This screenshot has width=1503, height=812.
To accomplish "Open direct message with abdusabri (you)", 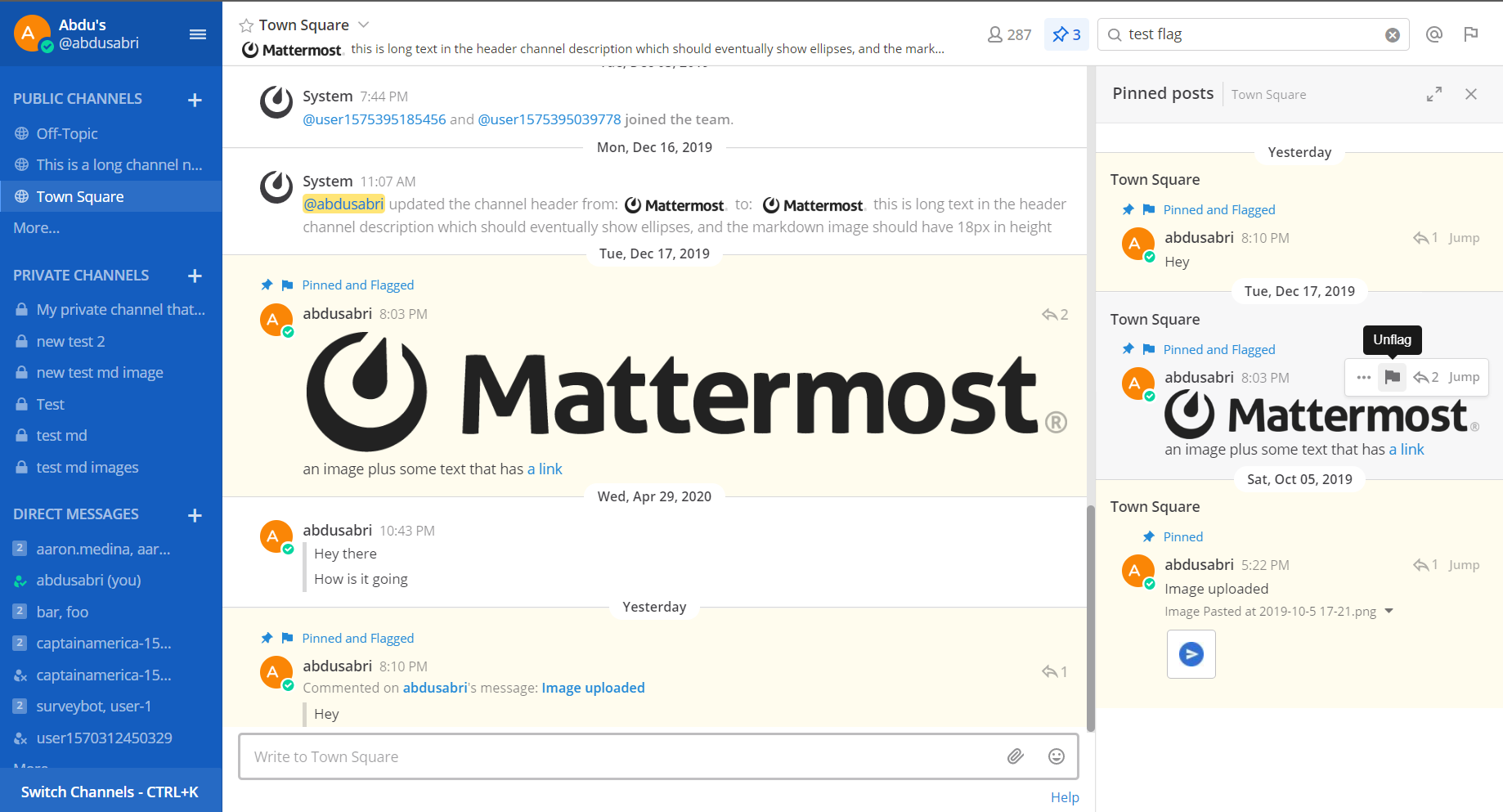I will [111, 580].
